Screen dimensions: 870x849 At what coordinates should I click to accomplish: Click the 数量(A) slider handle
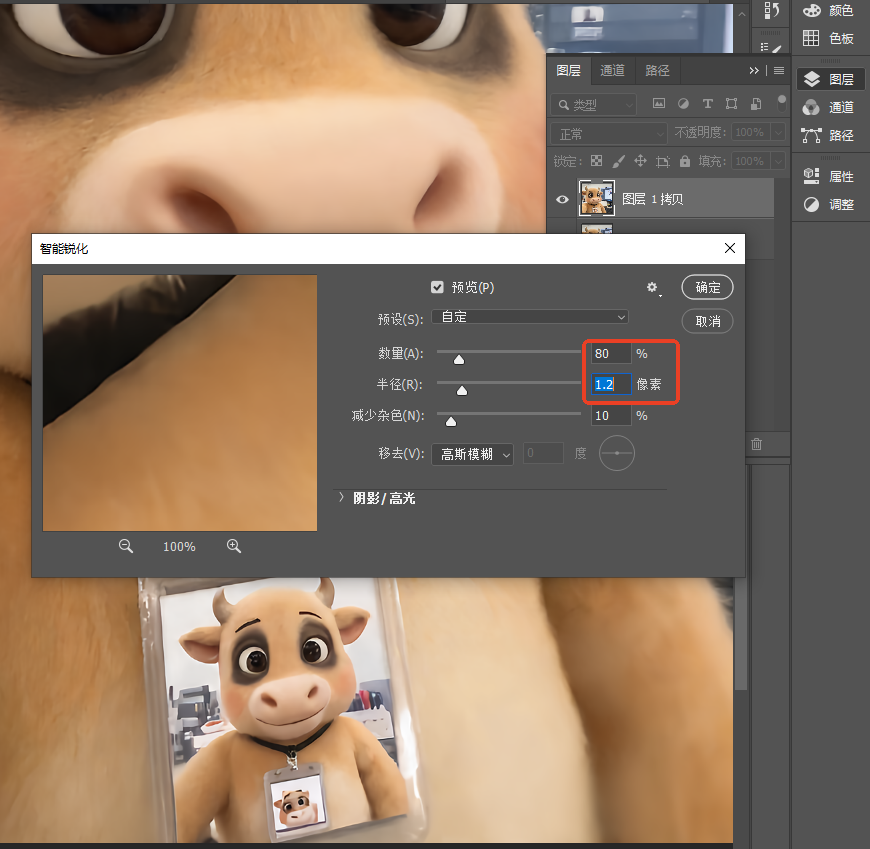[x=459, y=360]
